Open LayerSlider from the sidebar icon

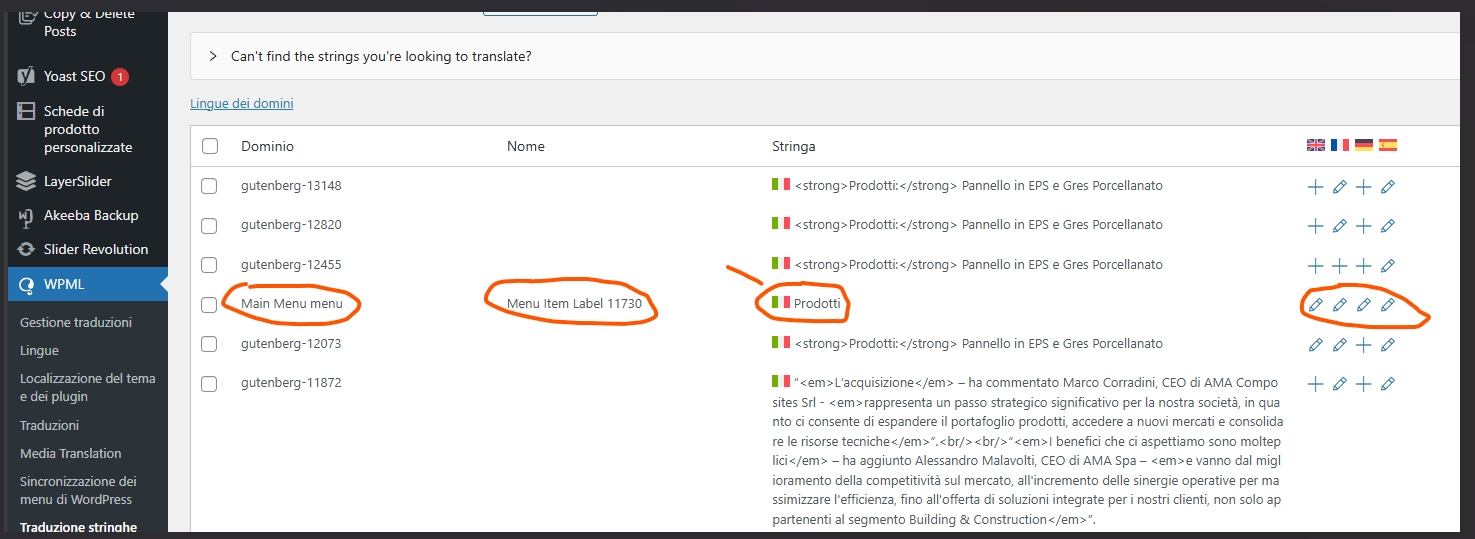27,181
